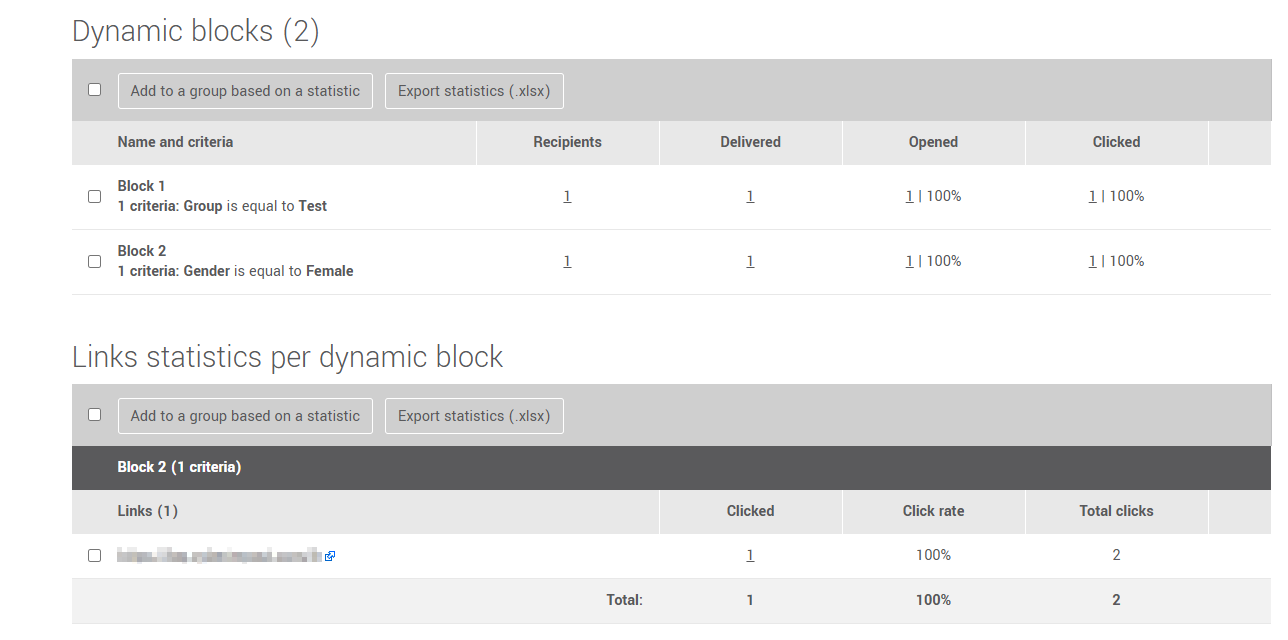Click 'Export statistics (.xlsx)' in Links statistics
This screenshot has width=1288, height=640.
[474, 416]
